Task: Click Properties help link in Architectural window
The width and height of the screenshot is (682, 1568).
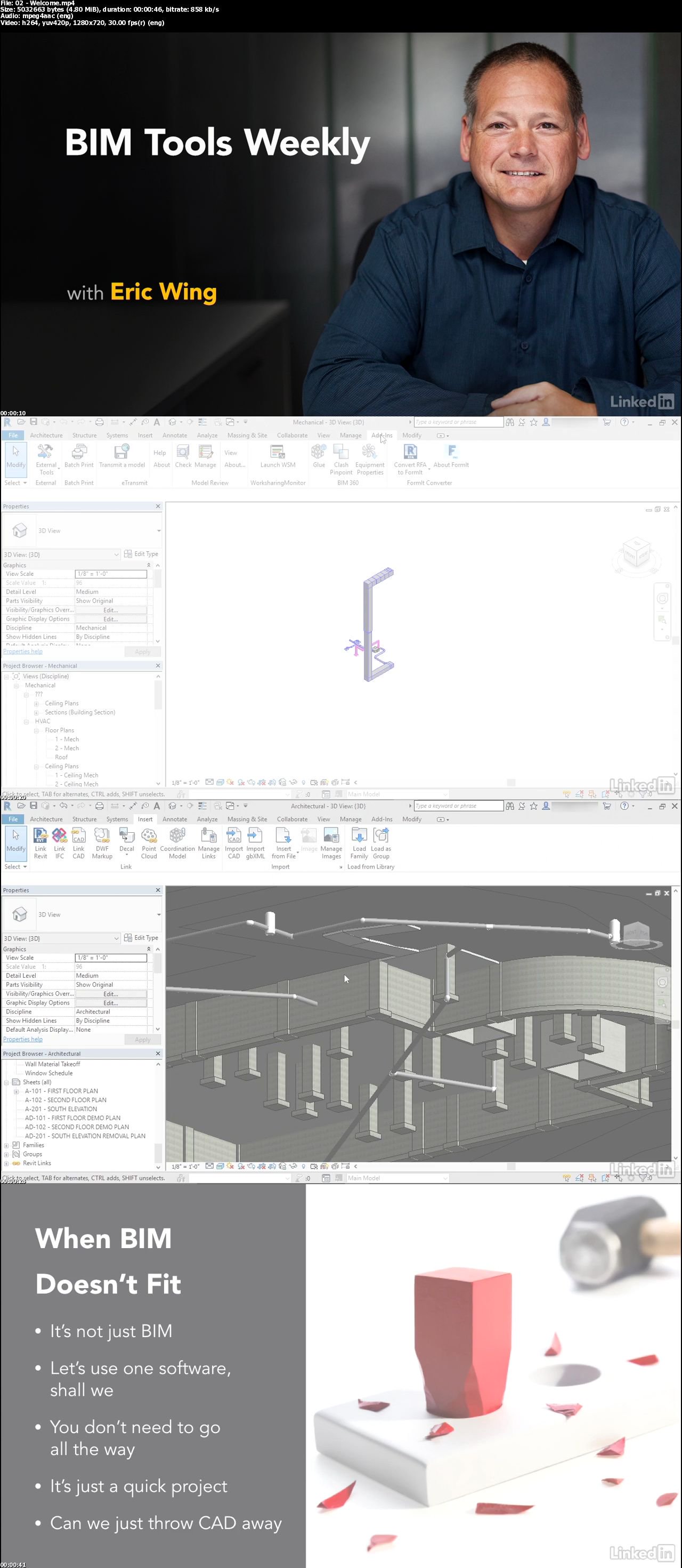Action: point(22,1040)
